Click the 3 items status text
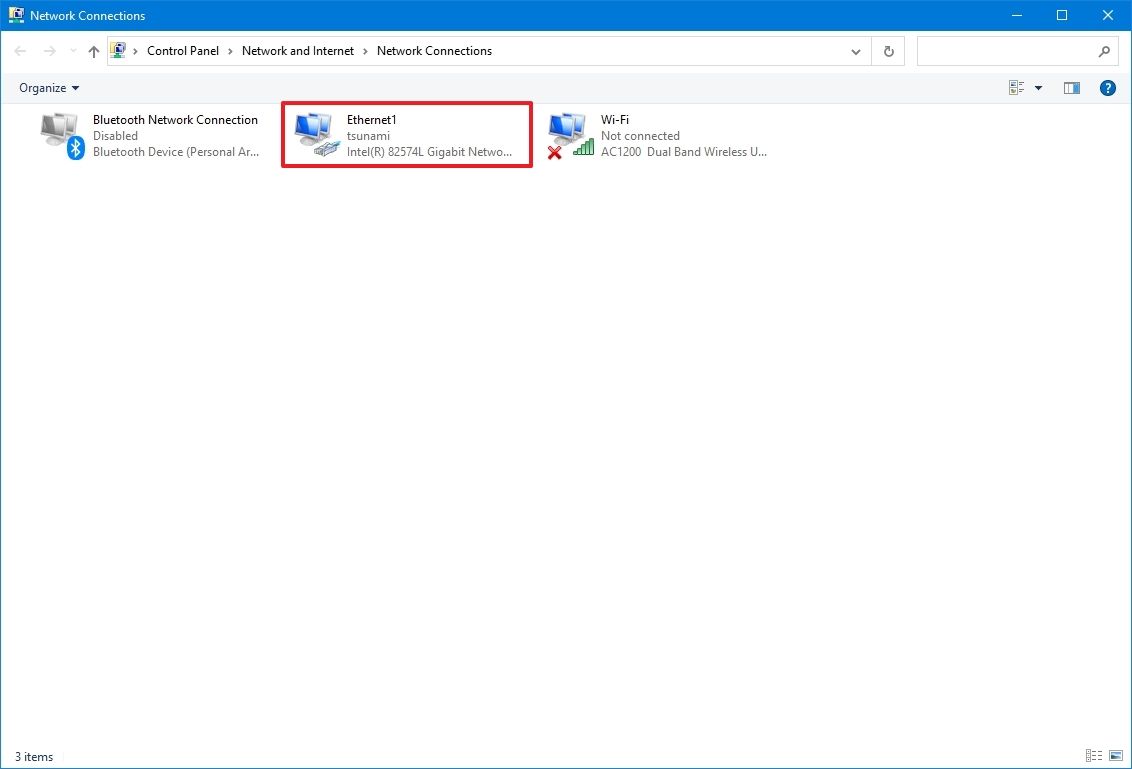The image size is (1132, 769). [x=33, y=756]
